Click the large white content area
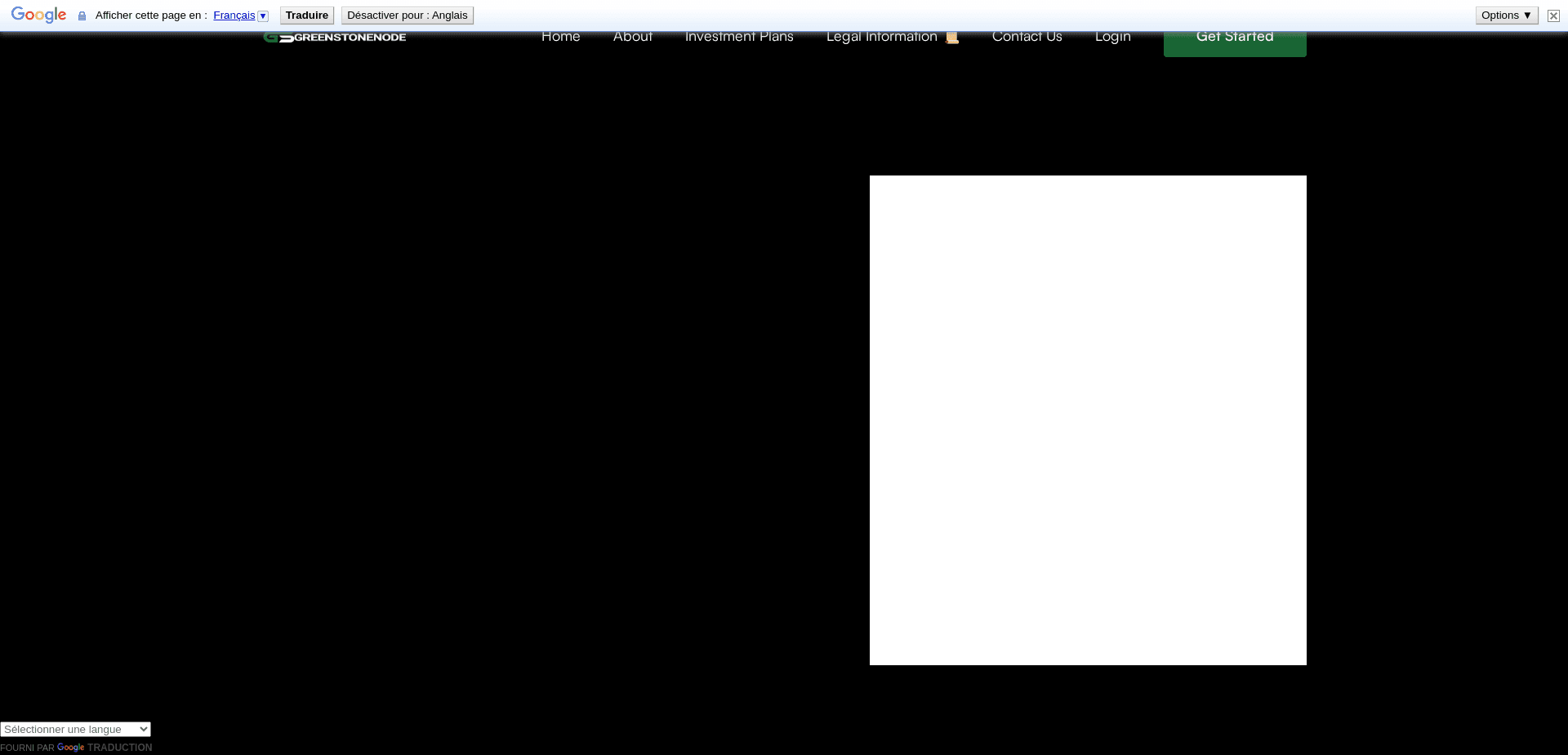This screenshot has width=1568, height=755. [1086, 420]
